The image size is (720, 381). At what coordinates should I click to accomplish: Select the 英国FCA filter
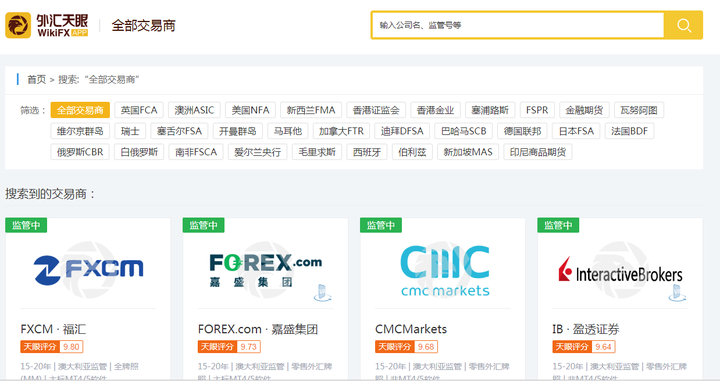point(139,110)
